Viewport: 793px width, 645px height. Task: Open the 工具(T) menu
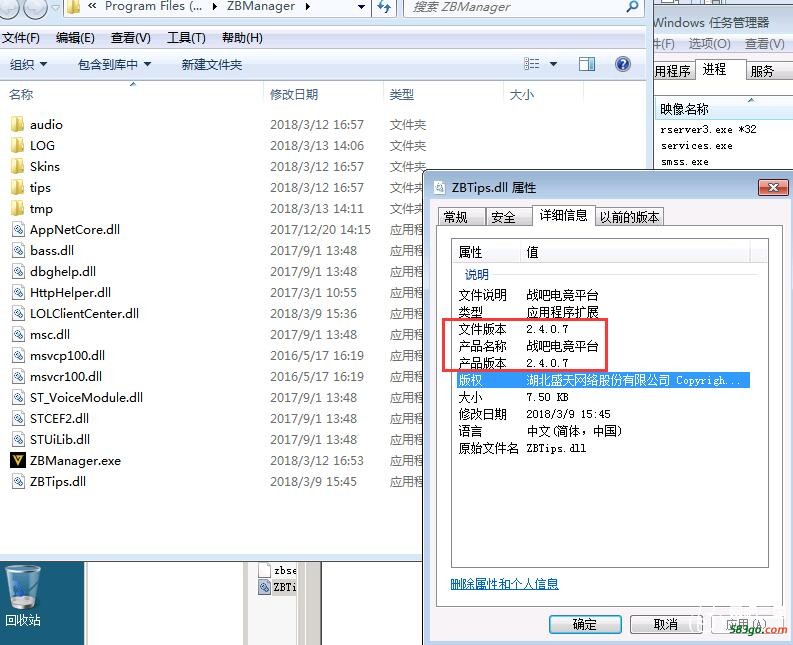[186, 38]
